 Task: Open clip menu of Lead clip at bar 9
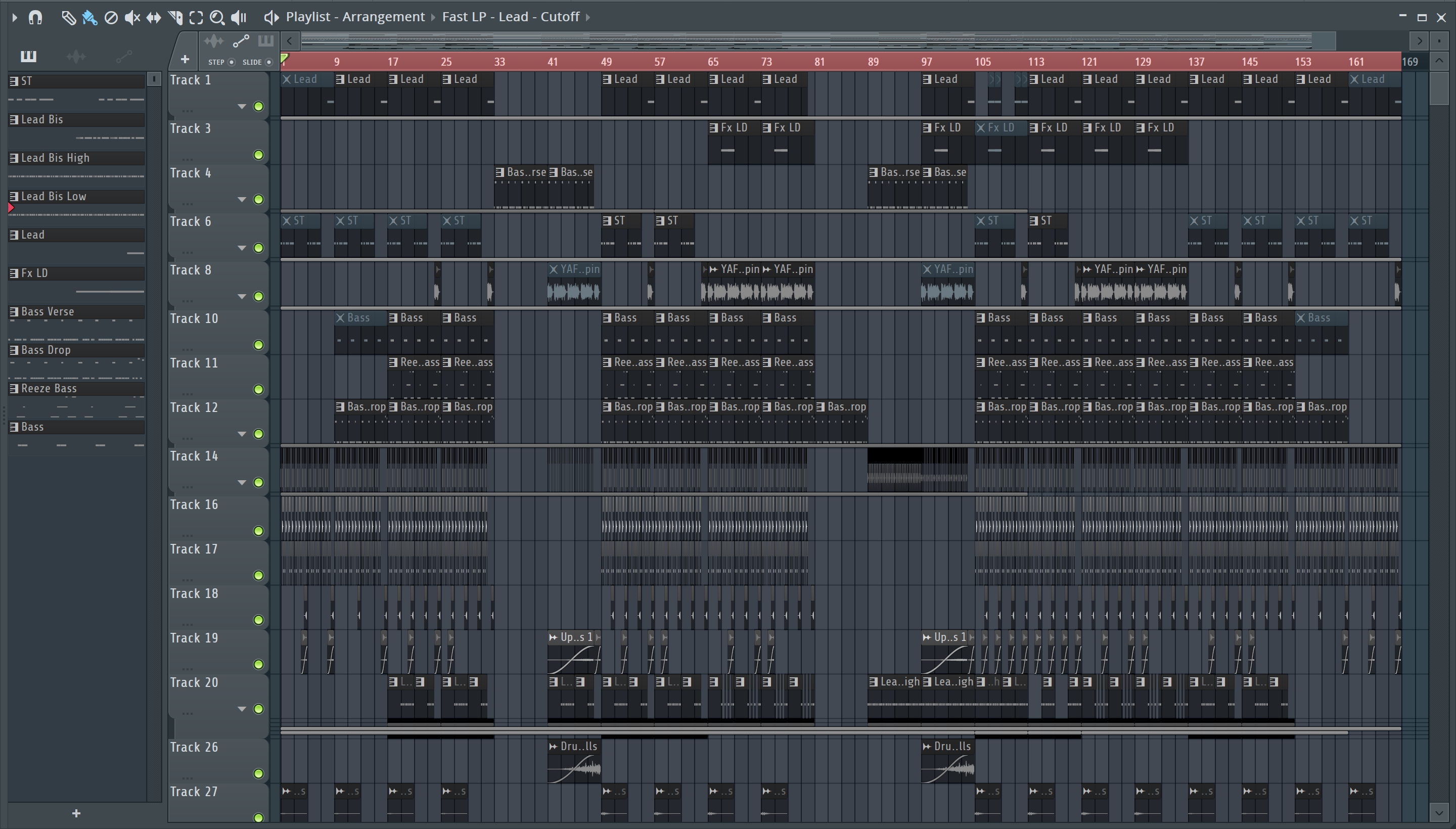point(340,80)
